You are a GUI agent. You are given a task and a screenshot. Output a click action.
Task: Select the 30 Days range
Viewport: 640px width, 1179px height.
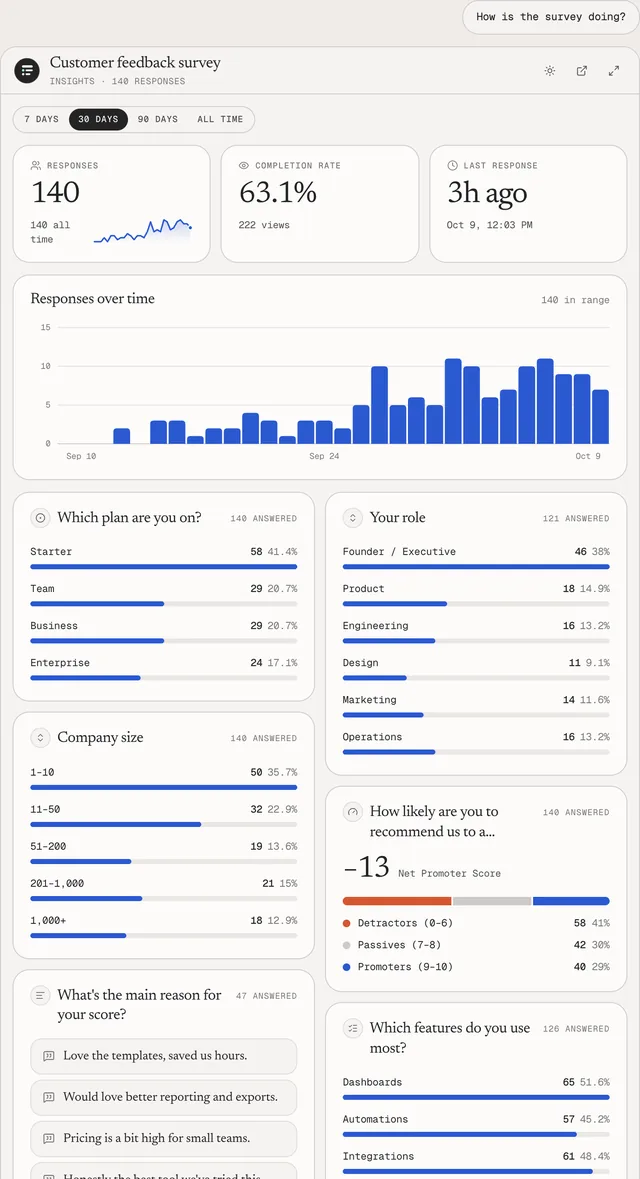click(x=99, y=120)
